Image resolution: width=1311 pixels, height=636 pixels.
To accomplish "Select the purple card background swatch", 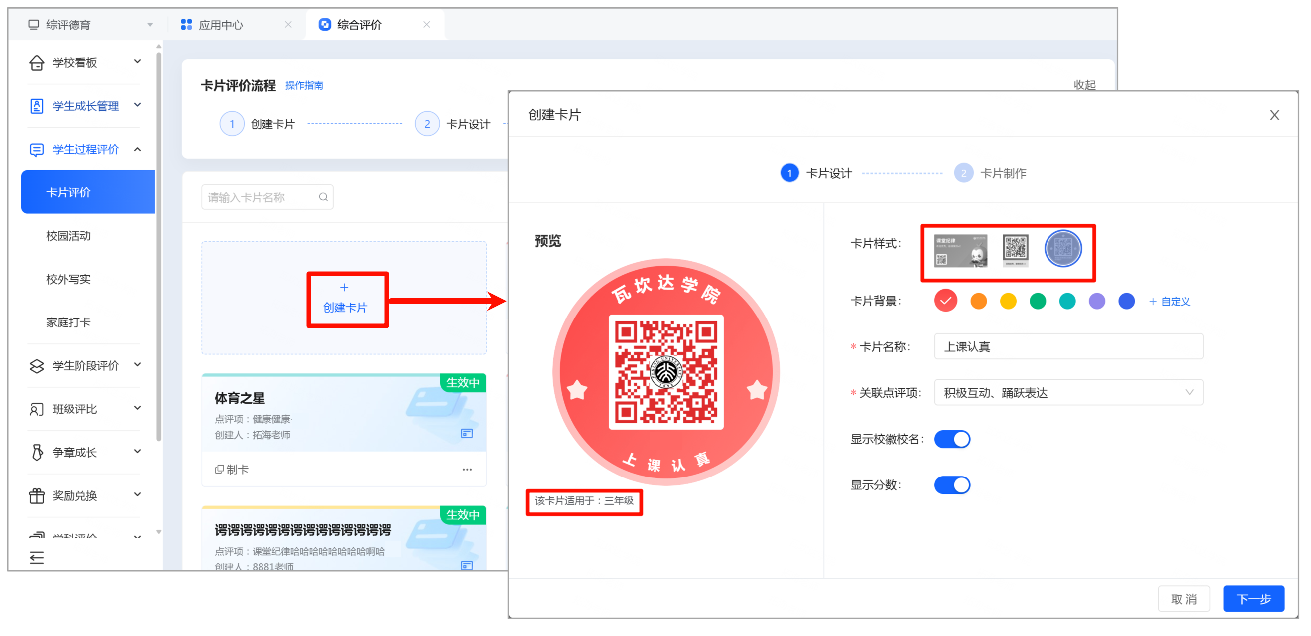I will [x=1097, y=301].
